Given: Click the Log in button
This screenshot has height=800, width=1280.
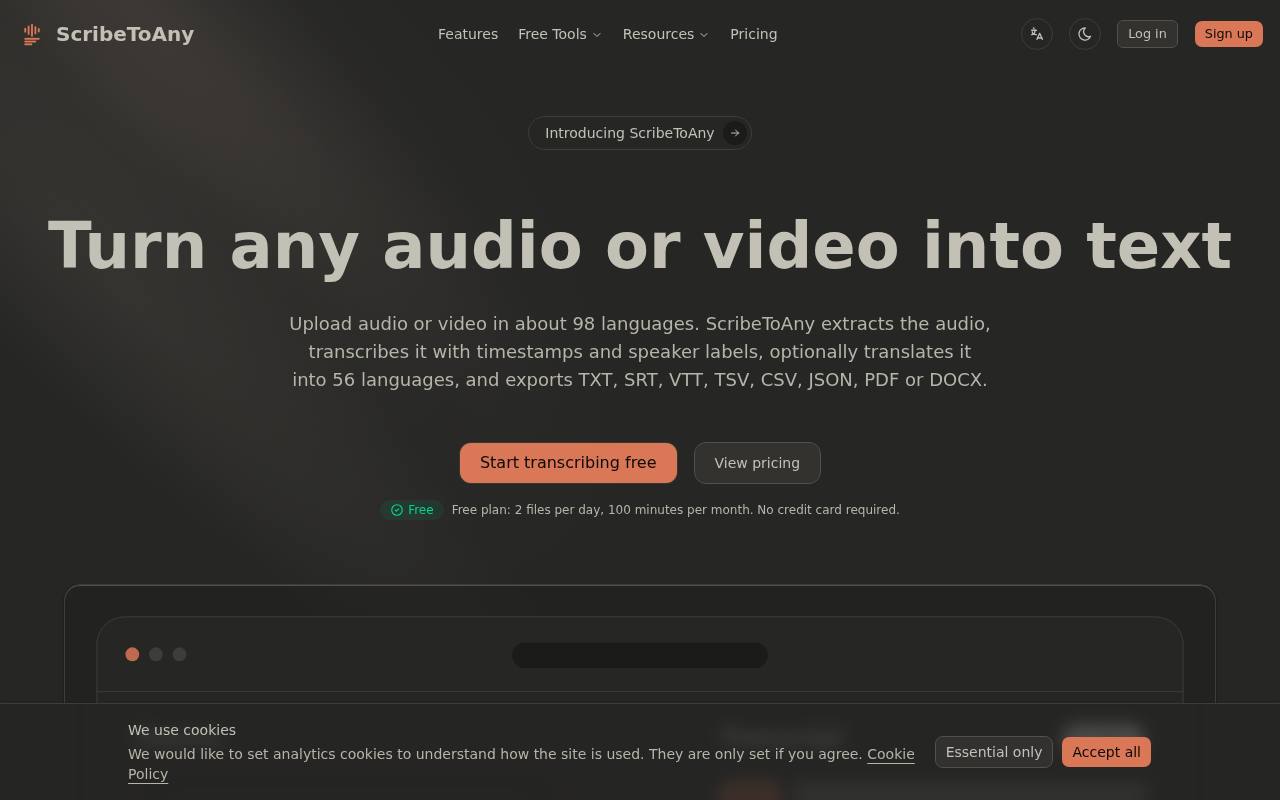Looking at the screenshot, I should pos(1147,34).
